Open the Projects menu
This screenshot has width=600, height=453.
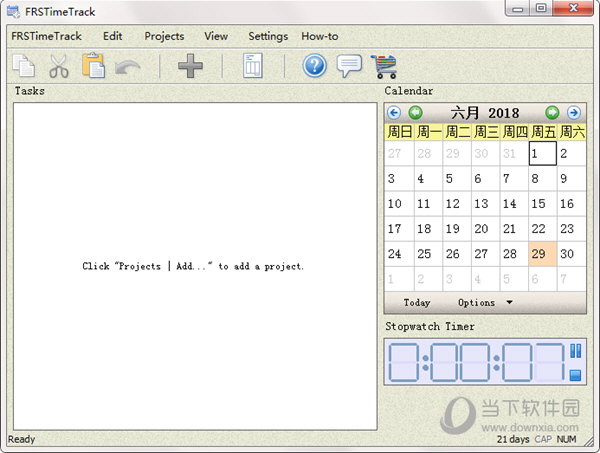[x=164, y=36]
